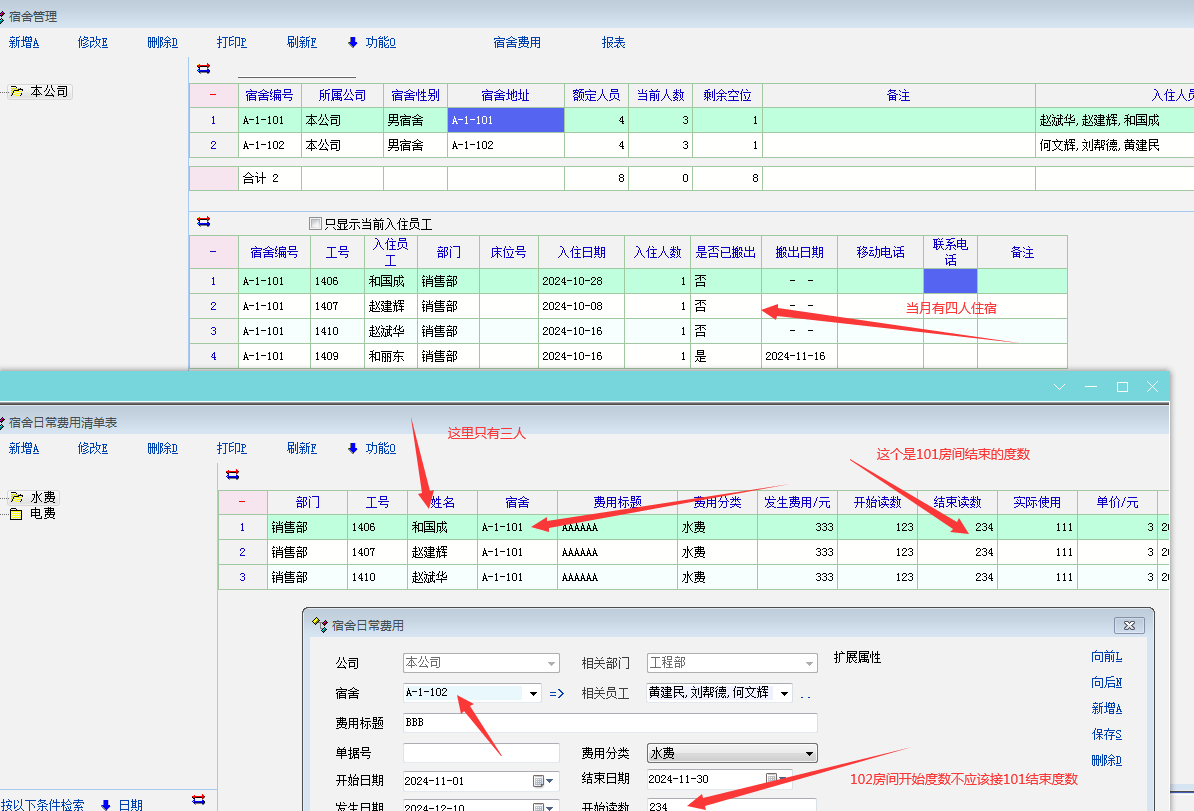Click the 费用标题 input field containing BBB
The width and height of the screenshot is (1194, 811).
610,722
